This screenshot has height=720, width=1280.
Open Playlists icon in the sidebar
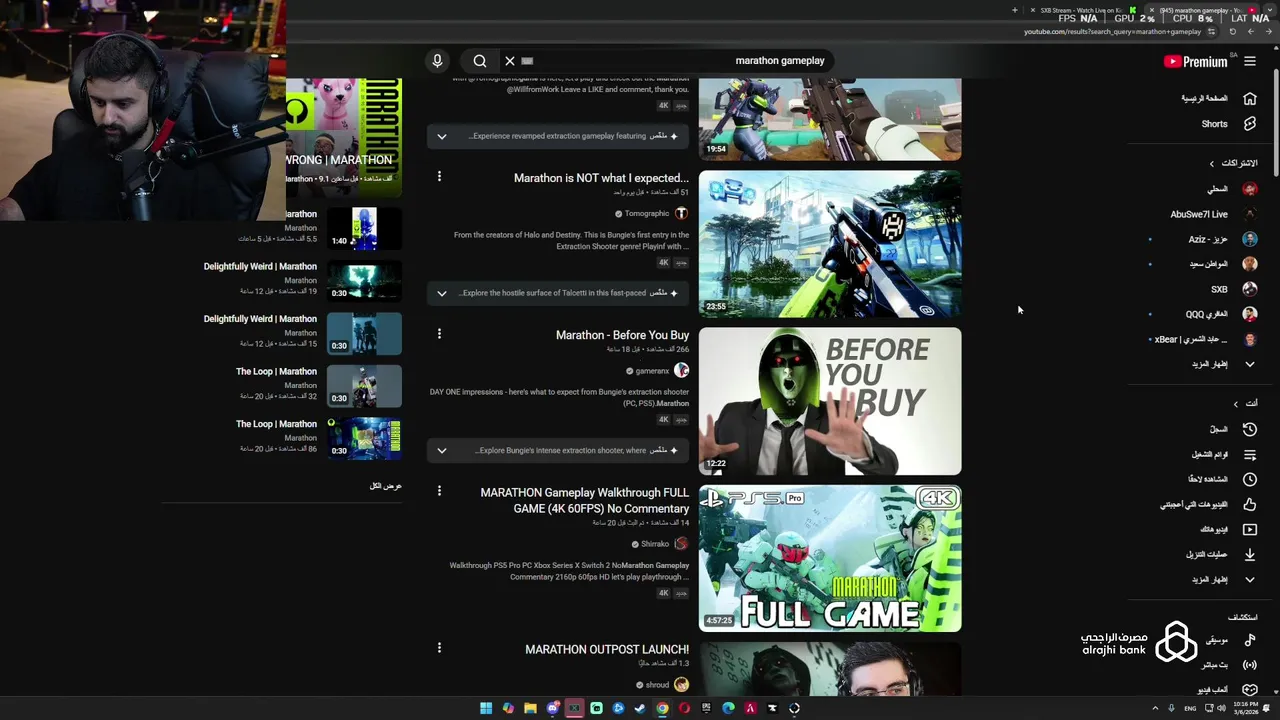[1250, 454]
